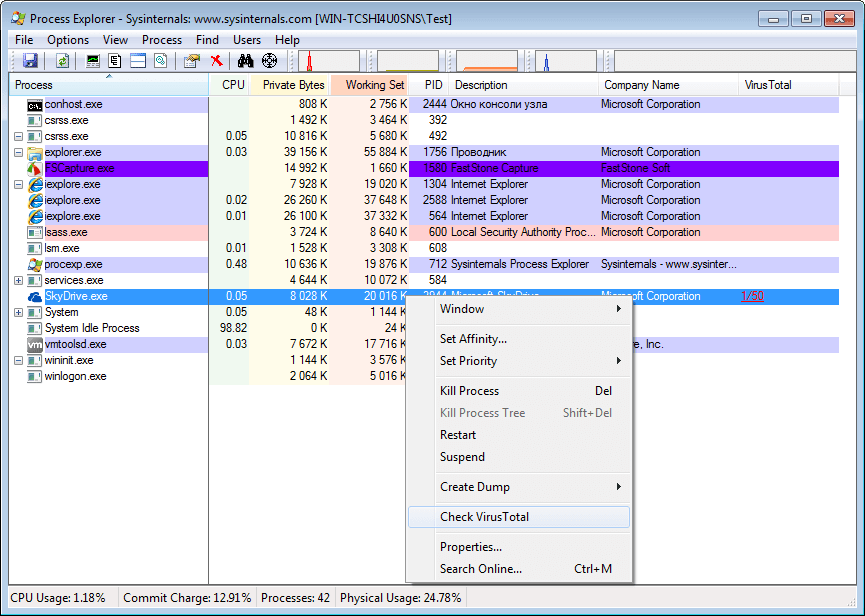
Task: Click the crosshair Find Window's Process icon
Action: pyautogui.click(x=269, y=61)
